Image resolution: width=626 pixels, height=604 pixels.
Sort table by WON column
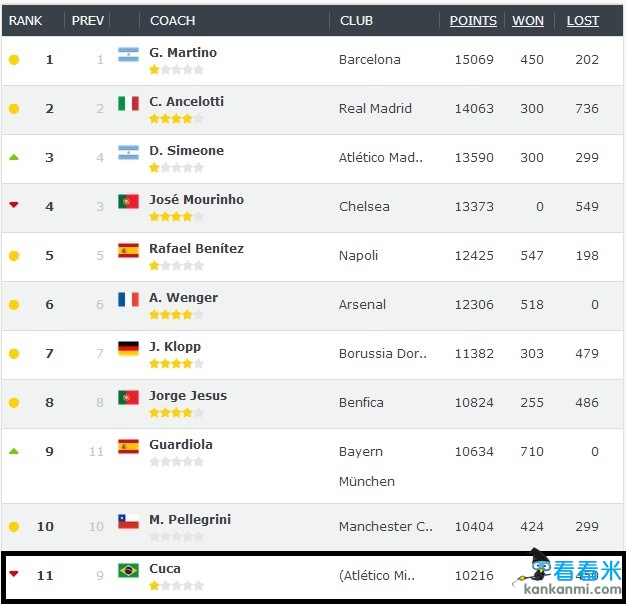click(528, 20)
